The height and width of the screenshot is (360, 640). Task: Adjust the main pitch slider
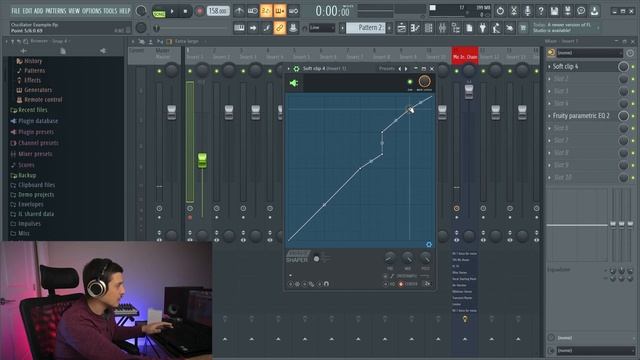[191, 28]
